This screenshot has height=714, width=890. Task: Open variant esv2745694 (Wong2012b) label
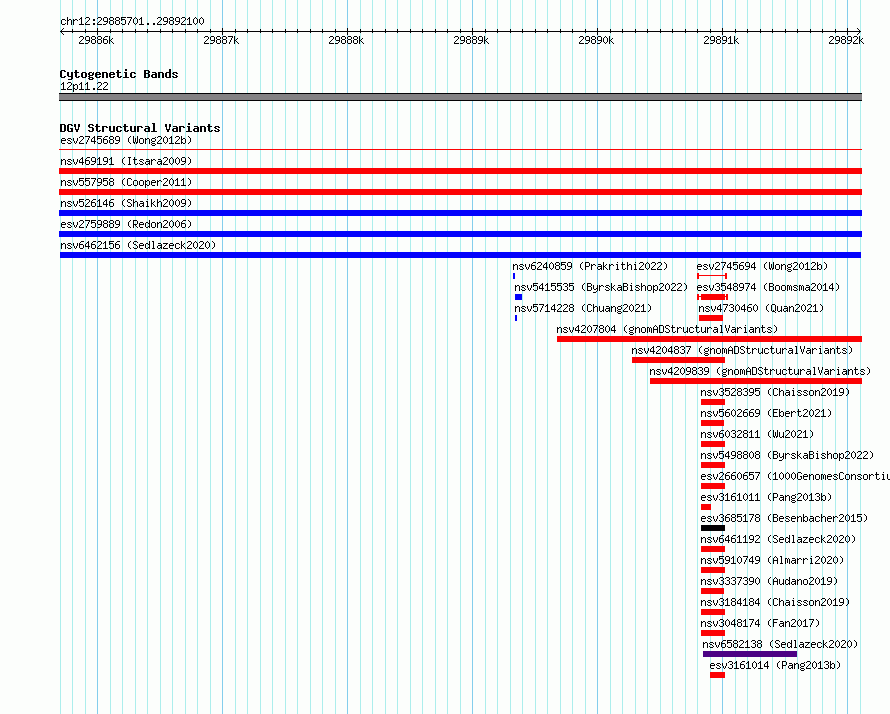point(762,266)
